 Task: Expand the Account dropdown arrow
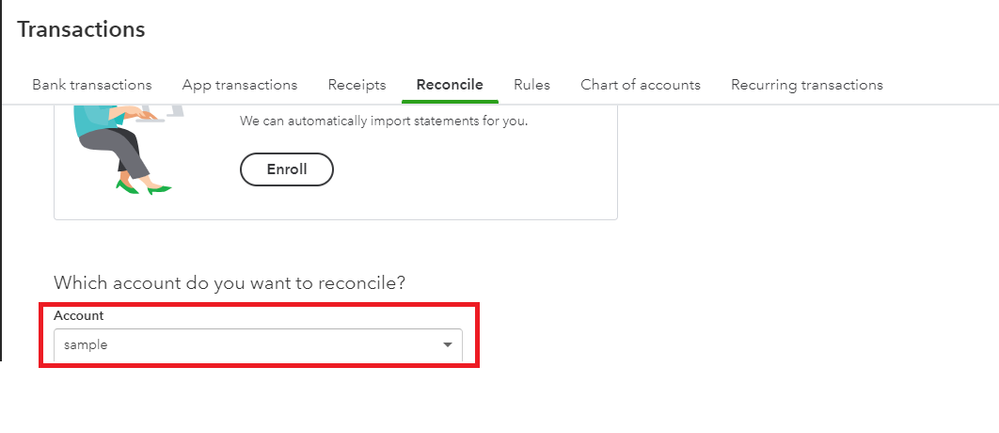[447, 345]
